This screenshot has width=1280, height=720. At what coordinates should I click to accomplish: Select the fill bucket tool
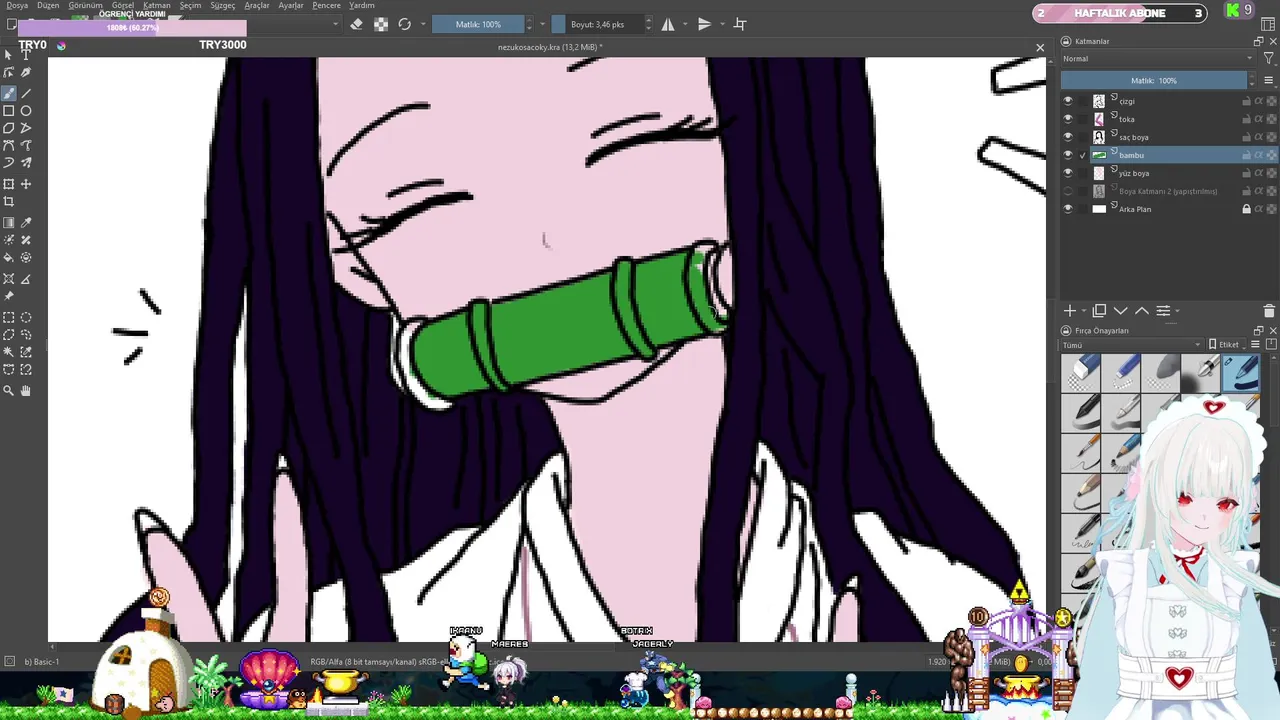click(x=9, y=257)
